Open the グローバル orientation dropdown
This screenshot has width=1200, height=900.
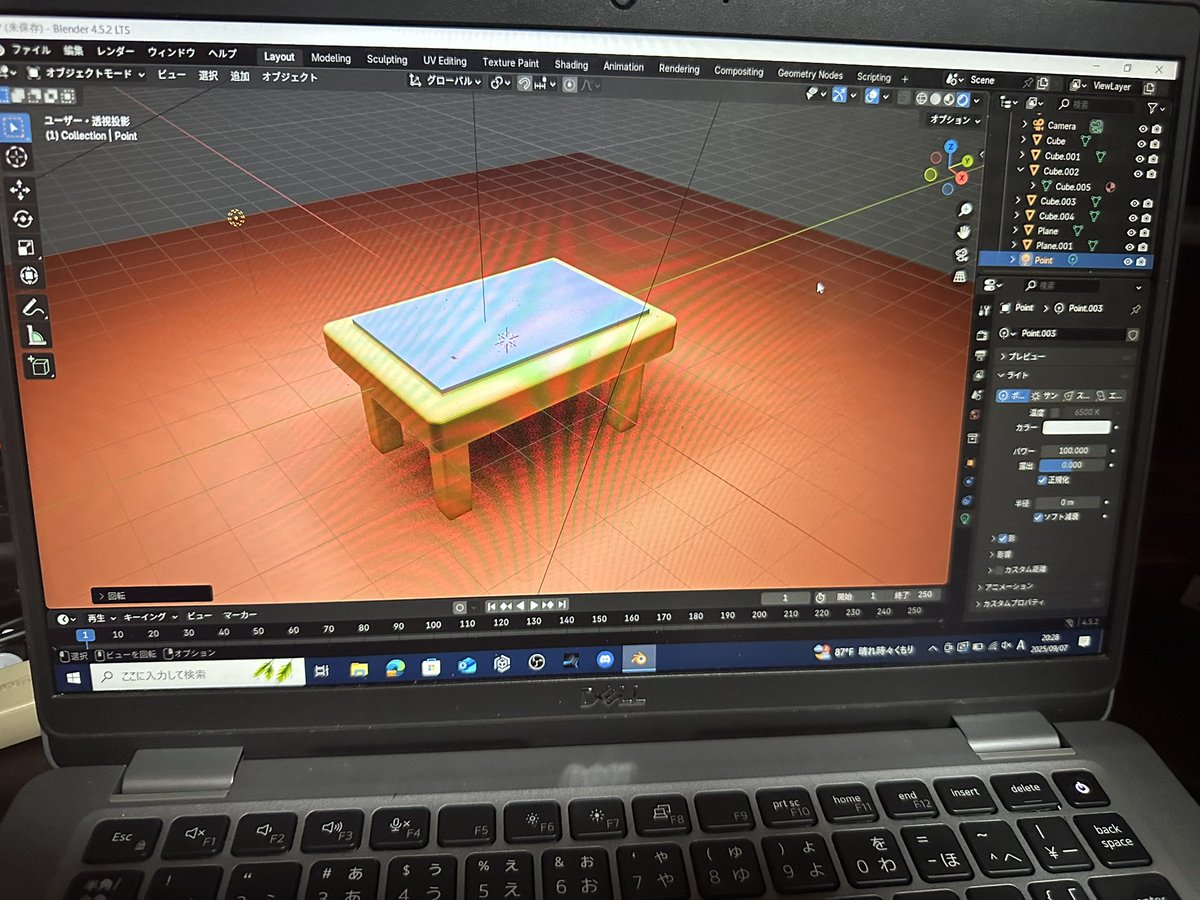click(447, 81)
